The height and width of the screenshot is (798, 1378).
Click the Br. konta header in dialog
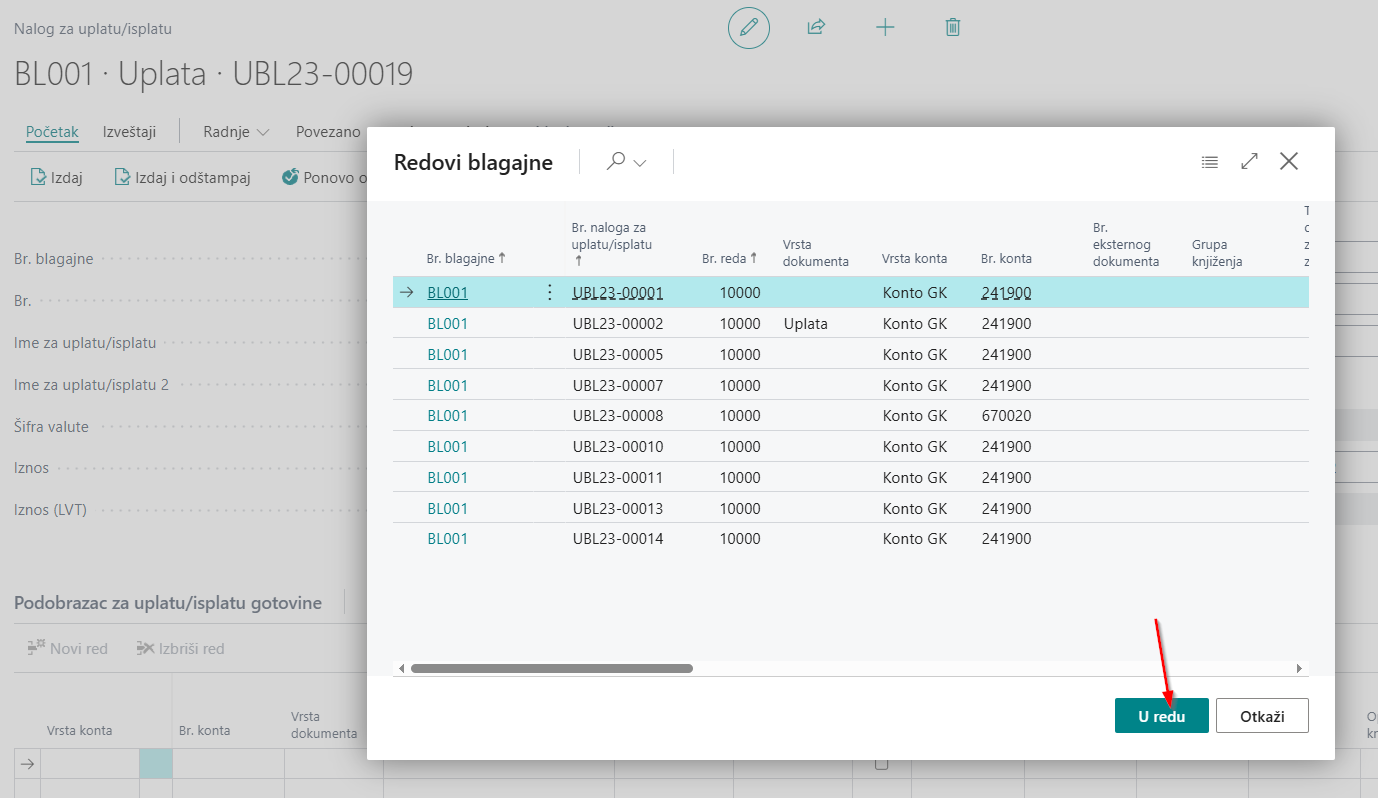click(x=1006, y=258)
